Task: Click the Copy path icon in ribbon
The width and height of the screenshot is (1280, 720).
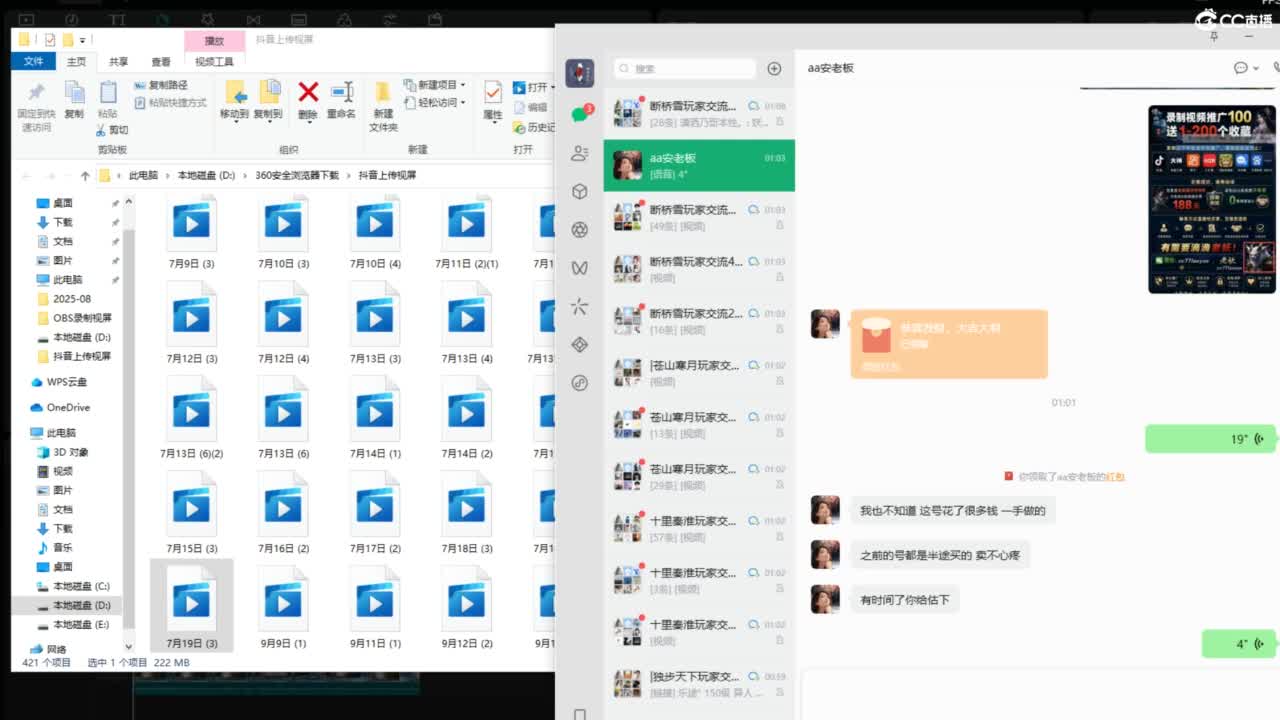Action: point(140,86)
